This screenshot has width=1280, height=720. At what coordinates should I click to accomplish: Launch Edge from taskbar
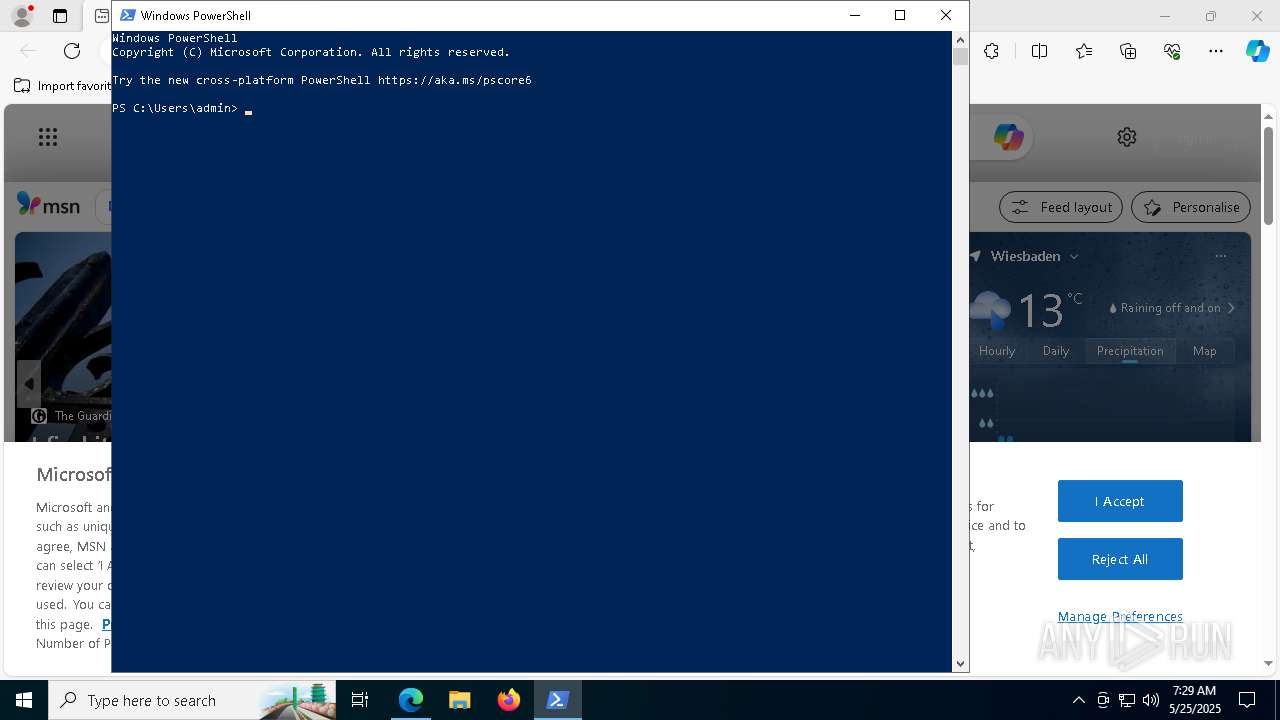411,700
